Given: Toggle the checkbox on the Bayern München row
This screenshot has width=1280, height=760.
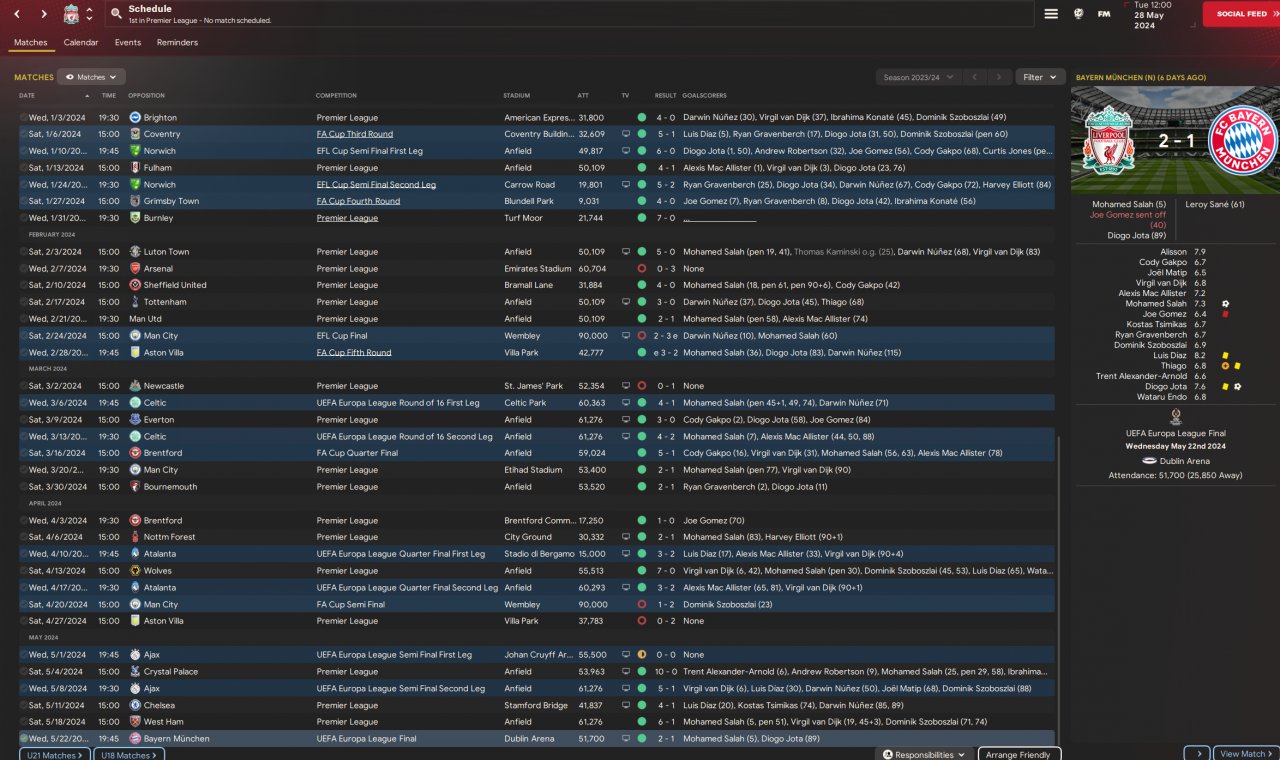Looking at the screenshot, I should [x=23, y=739].
